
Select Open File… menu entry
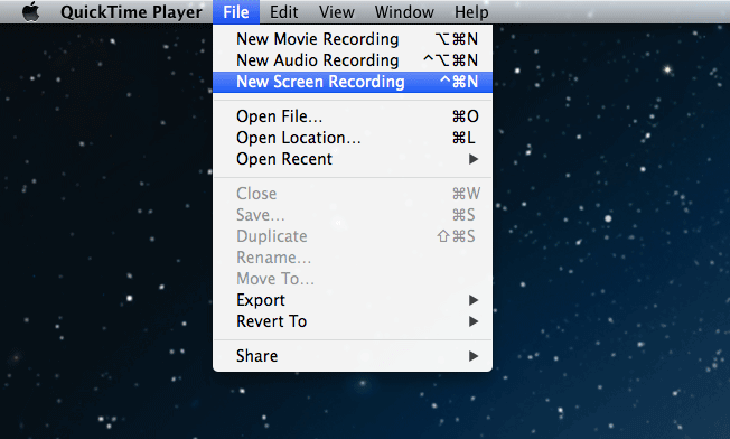[279, 116]
